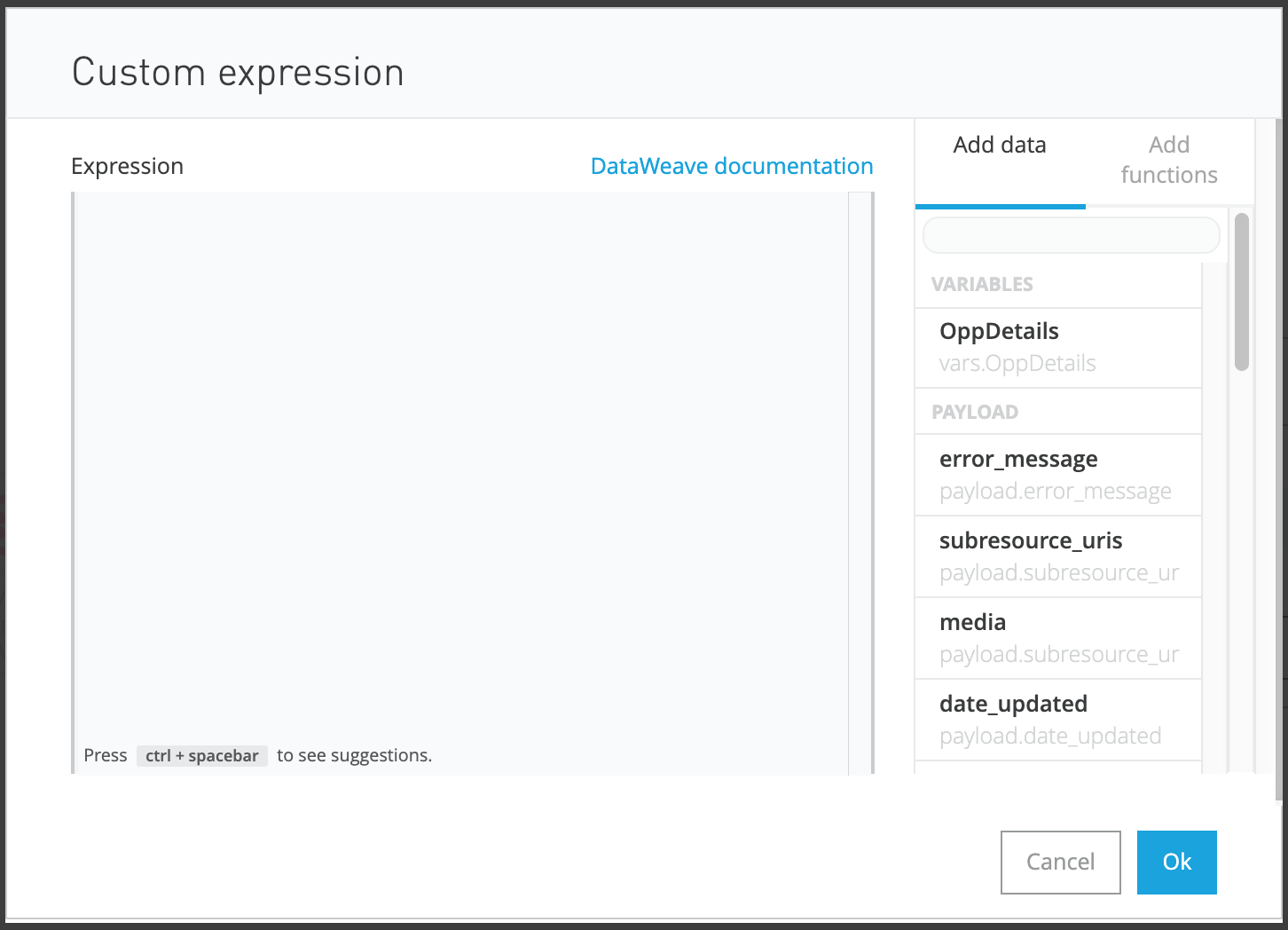Switch to the Add functions tab
Screen dimensions: 1288x930
point(1169,160)
